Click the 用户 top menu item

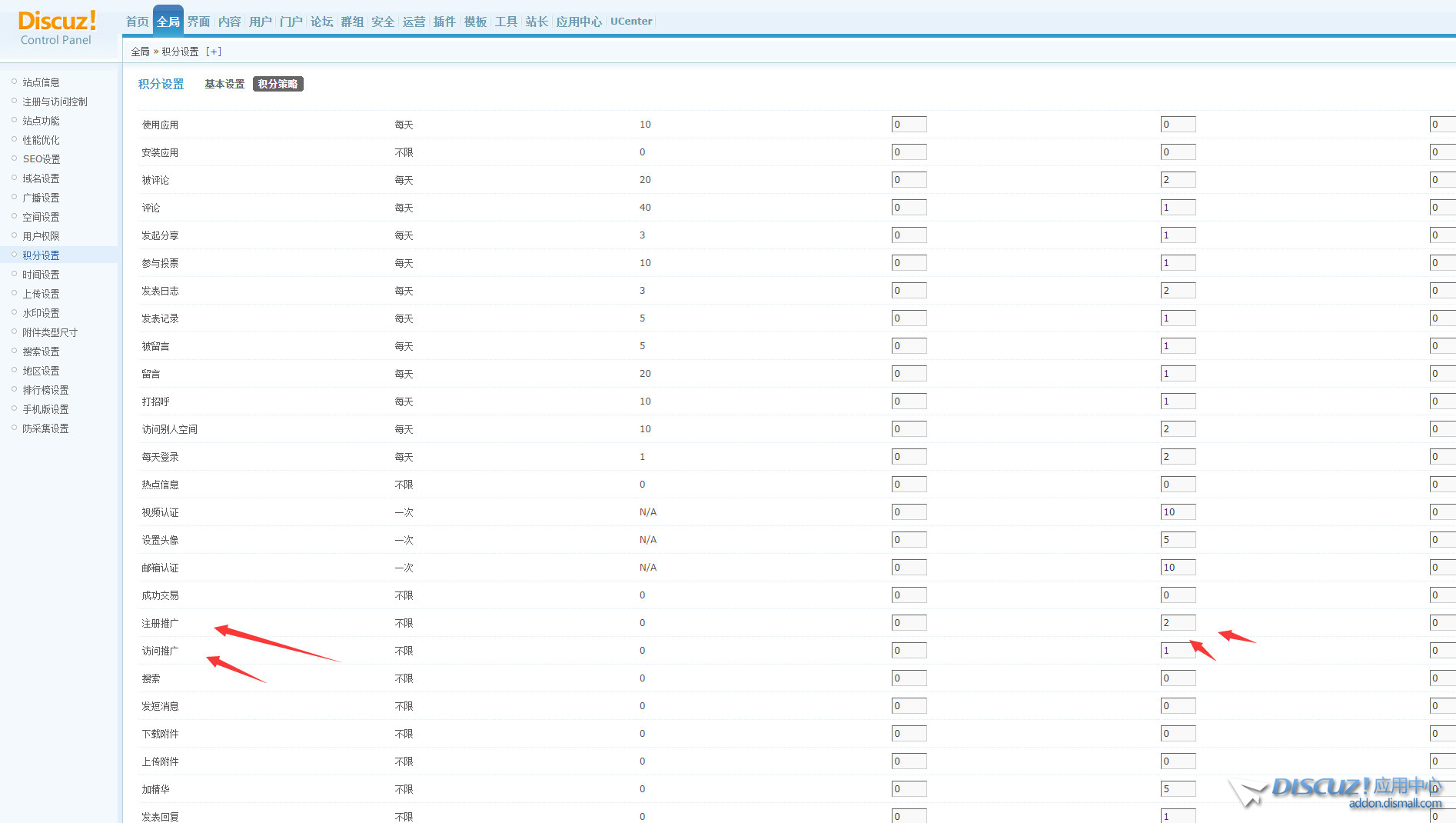point(260,22)
